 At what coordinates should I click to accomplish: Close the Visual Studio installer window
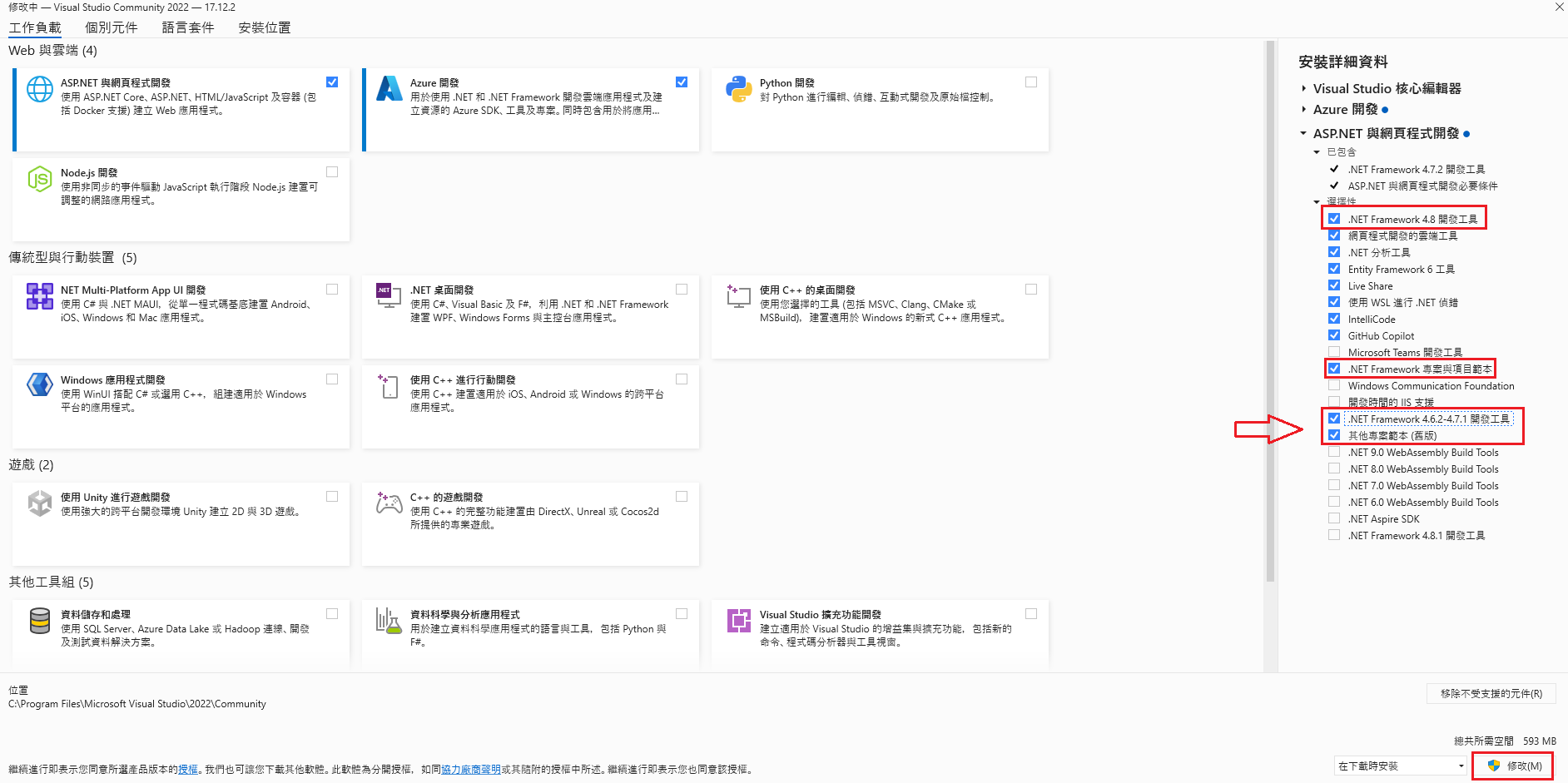click(1559, 7)
